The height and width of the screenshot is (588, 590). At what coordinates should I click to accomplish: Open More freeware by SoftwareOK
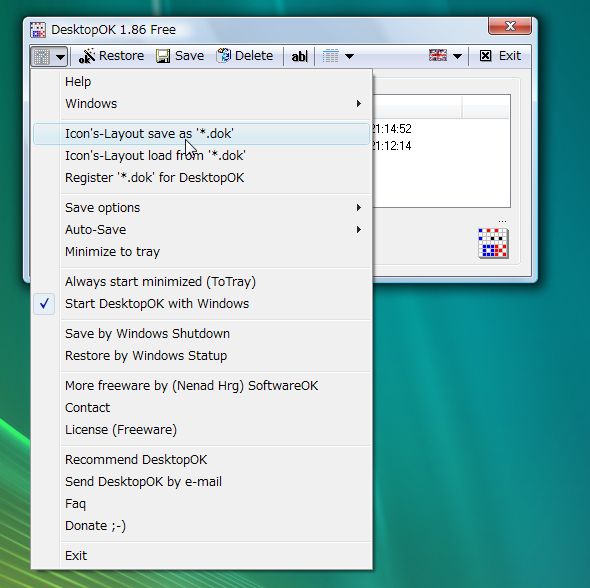pyautogui.click(x=202, y=386)
